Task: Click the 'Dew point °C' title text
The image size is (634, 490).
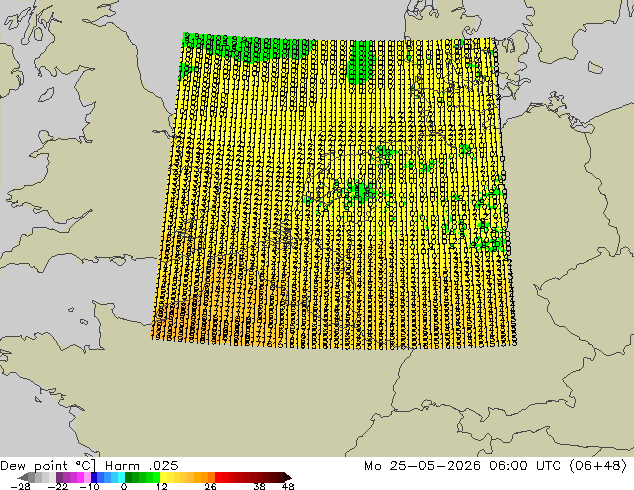Action: pos(48,466)
